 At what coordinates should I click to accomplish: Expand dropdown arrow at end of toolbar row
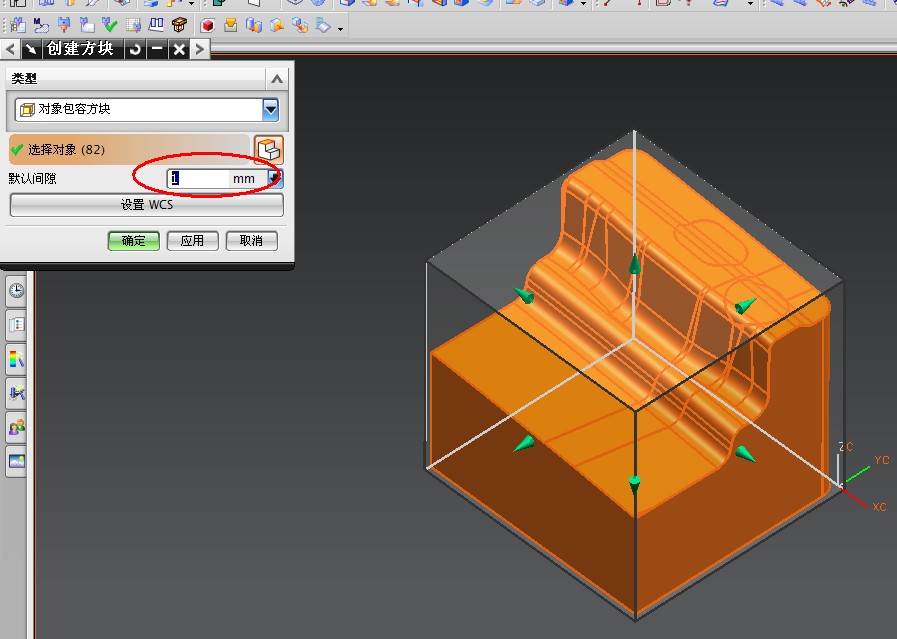(x=341, y=28)
